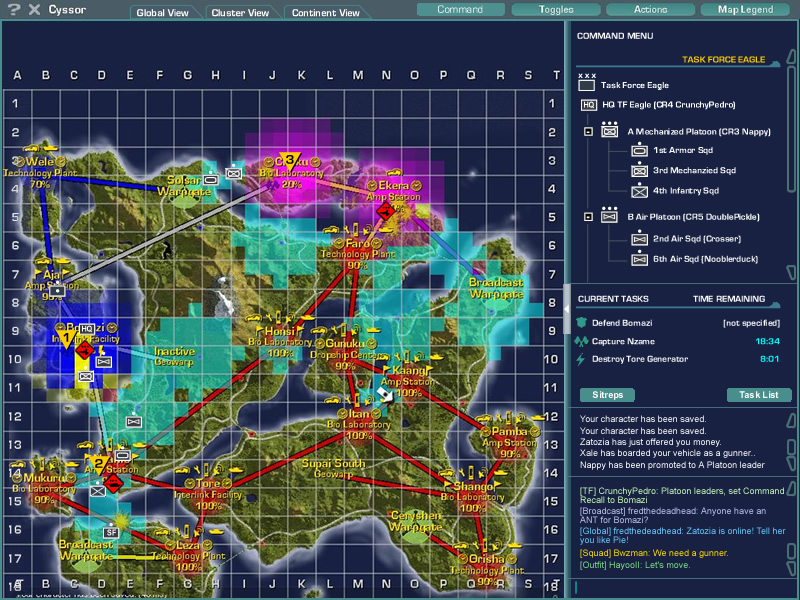Click the 2nd Air Sqd unit icon

(x=639, y=238)
